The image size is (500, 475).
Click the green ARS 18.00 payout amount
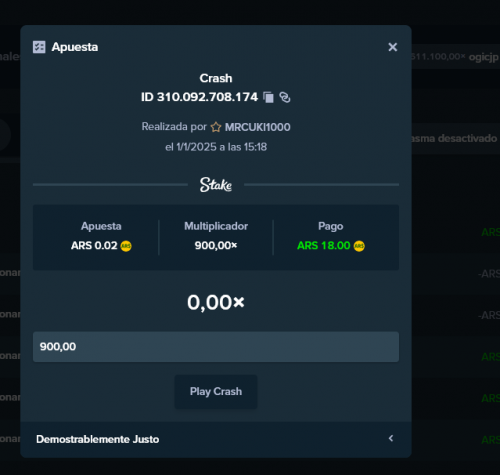(x=324, y=246)
